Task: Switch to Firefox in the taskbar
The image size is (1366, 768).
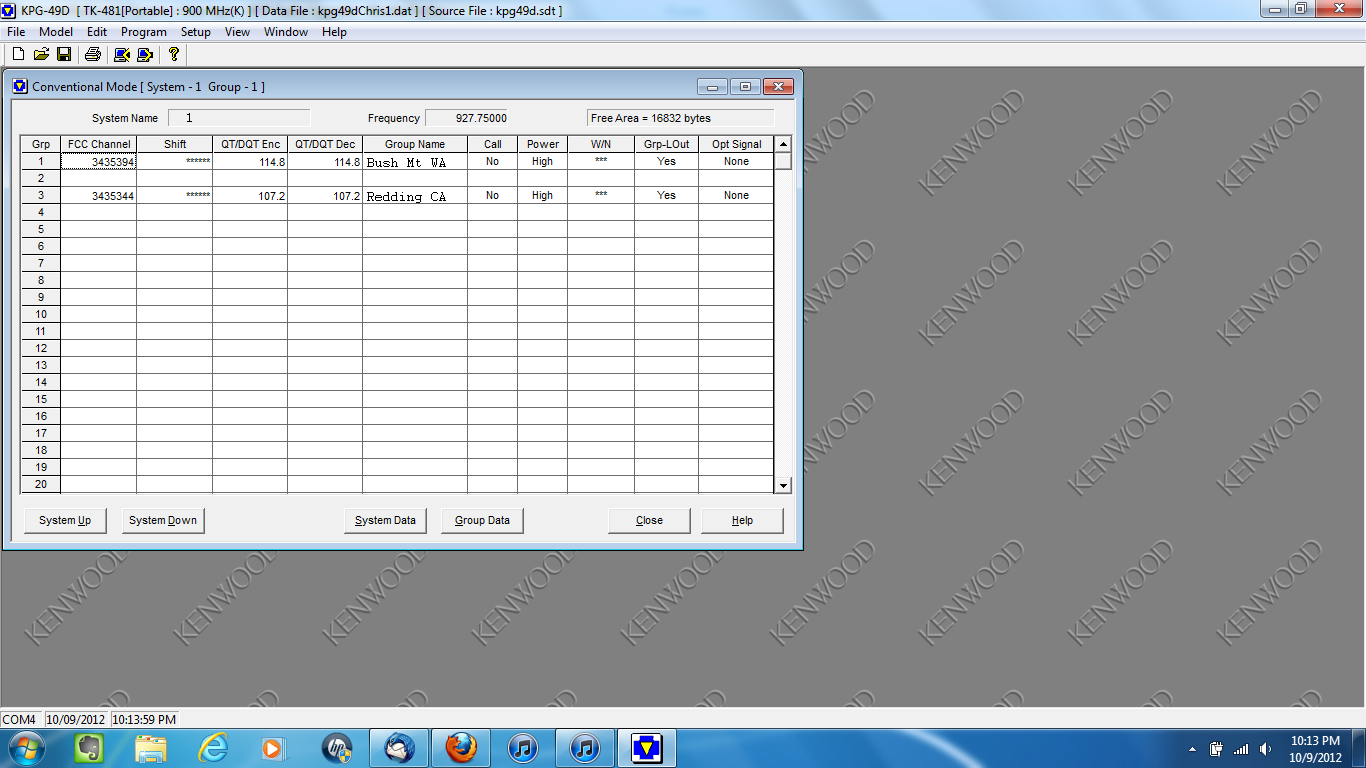Action: pos(461,748)
